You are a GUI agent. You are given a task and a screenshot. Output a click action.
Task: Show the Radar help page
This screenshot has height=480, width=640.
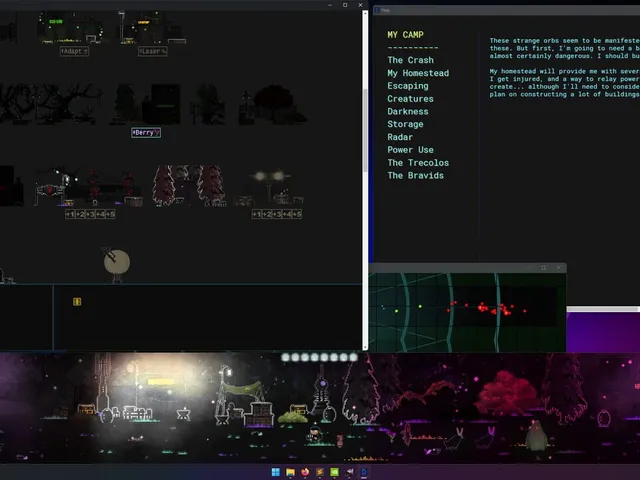click(x=400, y=137)
